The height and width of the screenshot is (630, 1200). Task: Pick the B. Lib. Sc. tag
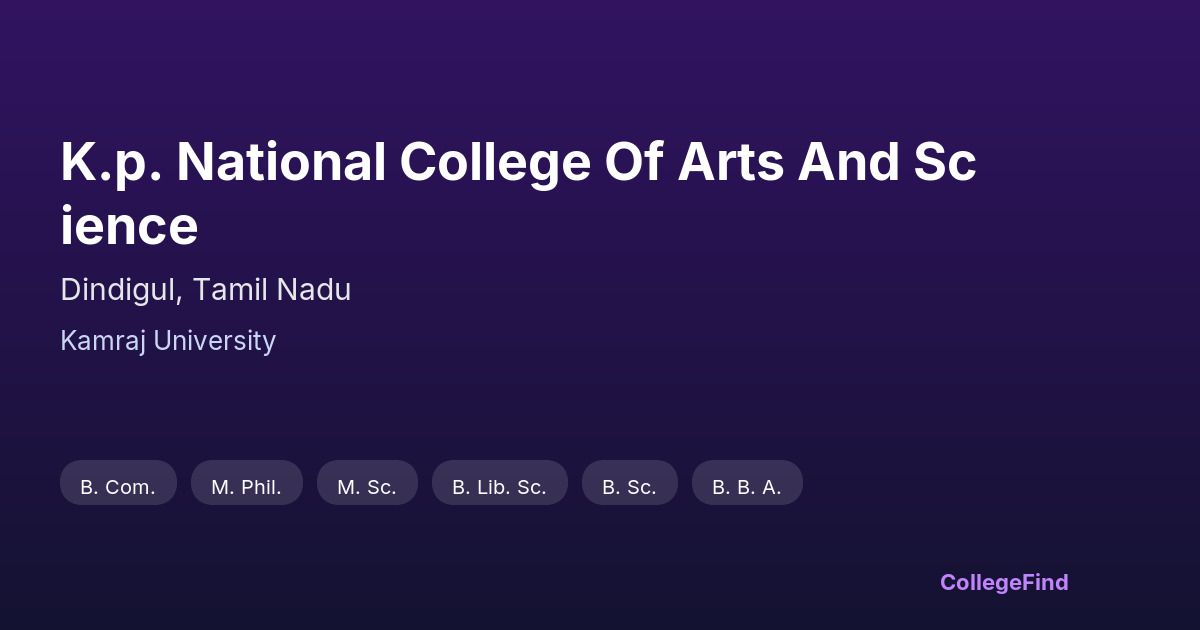click(499, 487)
